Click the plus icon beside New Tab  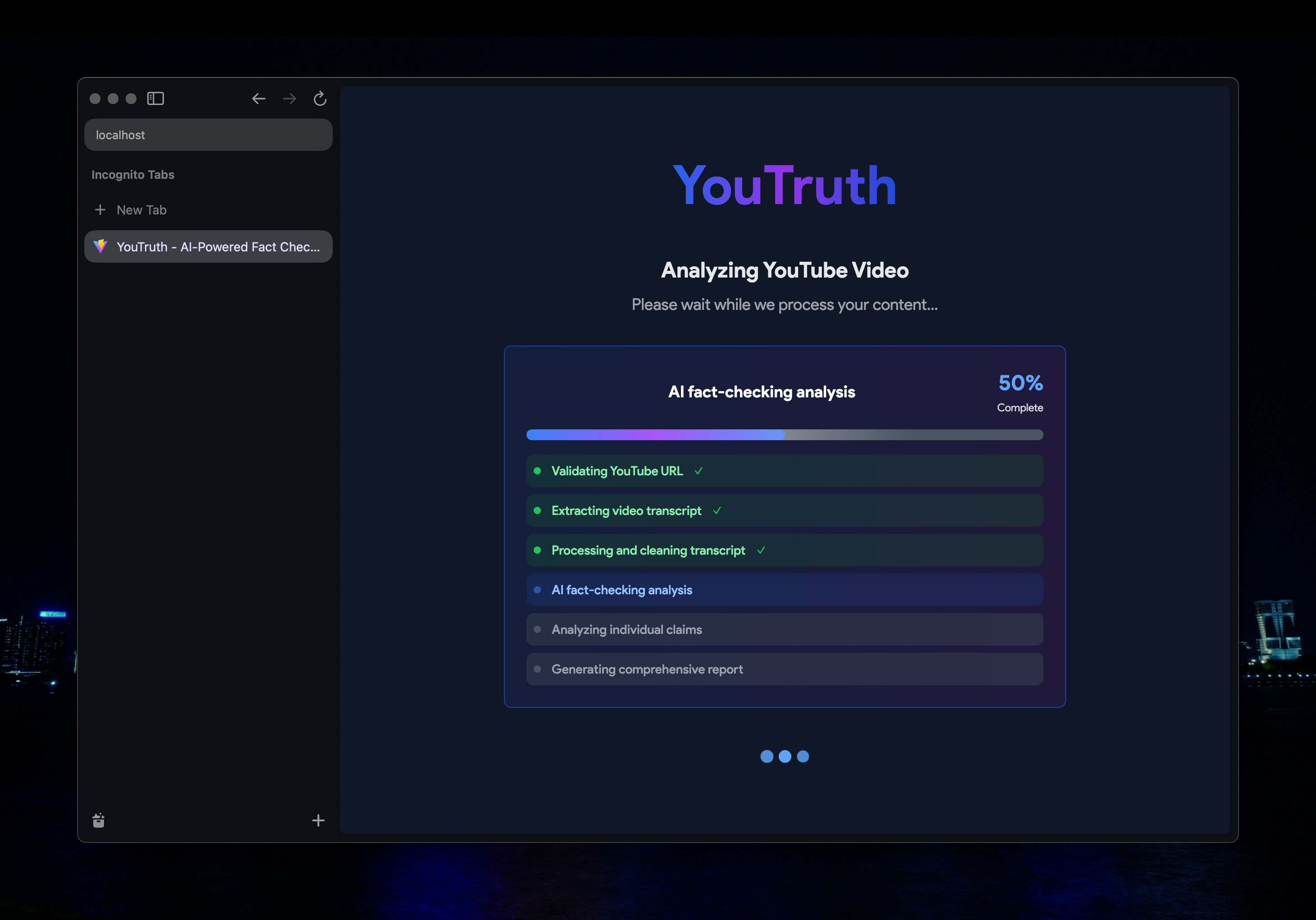pyautogui.click(x=100, y=210)
